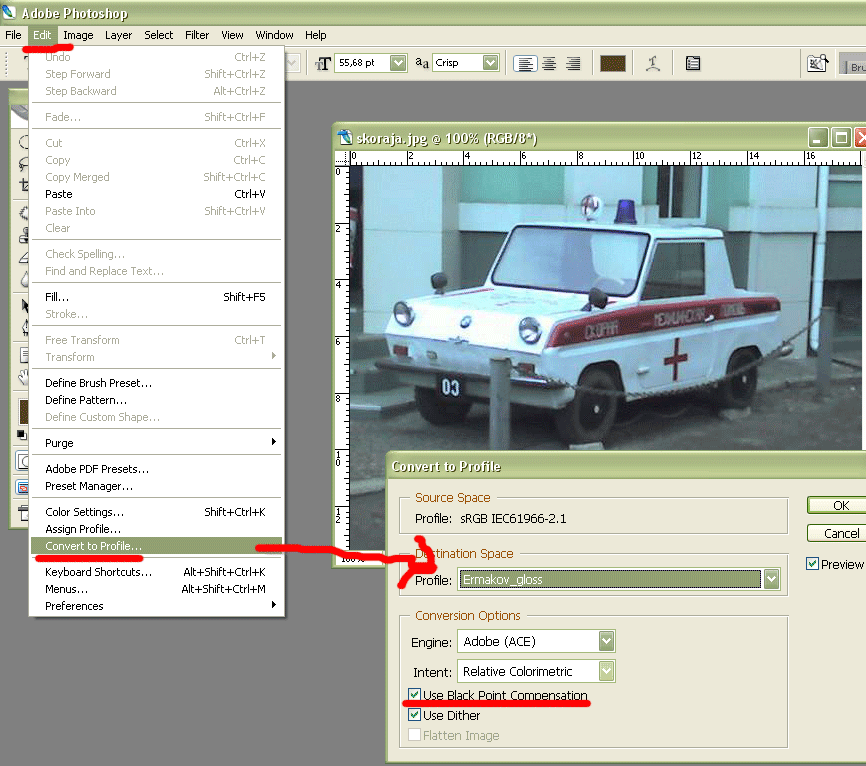866x766 pixels.
Task: Click the foreground color swatch in toolbox
Action: 24,412
